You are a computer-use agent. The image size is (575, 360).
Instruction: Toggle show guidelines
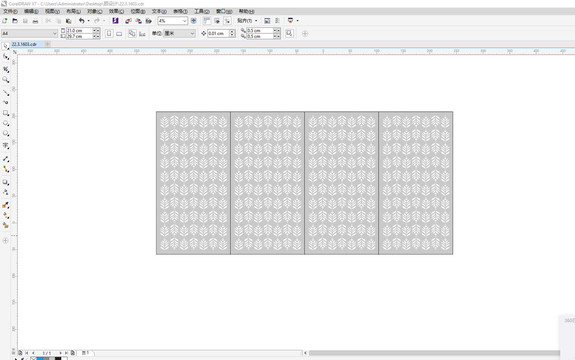227,21
